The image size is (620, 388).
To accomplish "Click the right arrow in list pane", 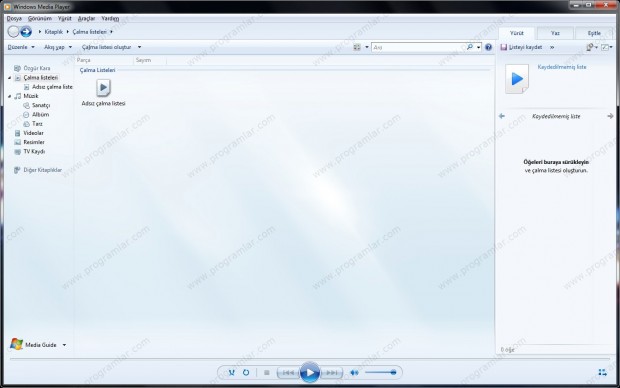I will pyautogui.click(x=610, y=116).
